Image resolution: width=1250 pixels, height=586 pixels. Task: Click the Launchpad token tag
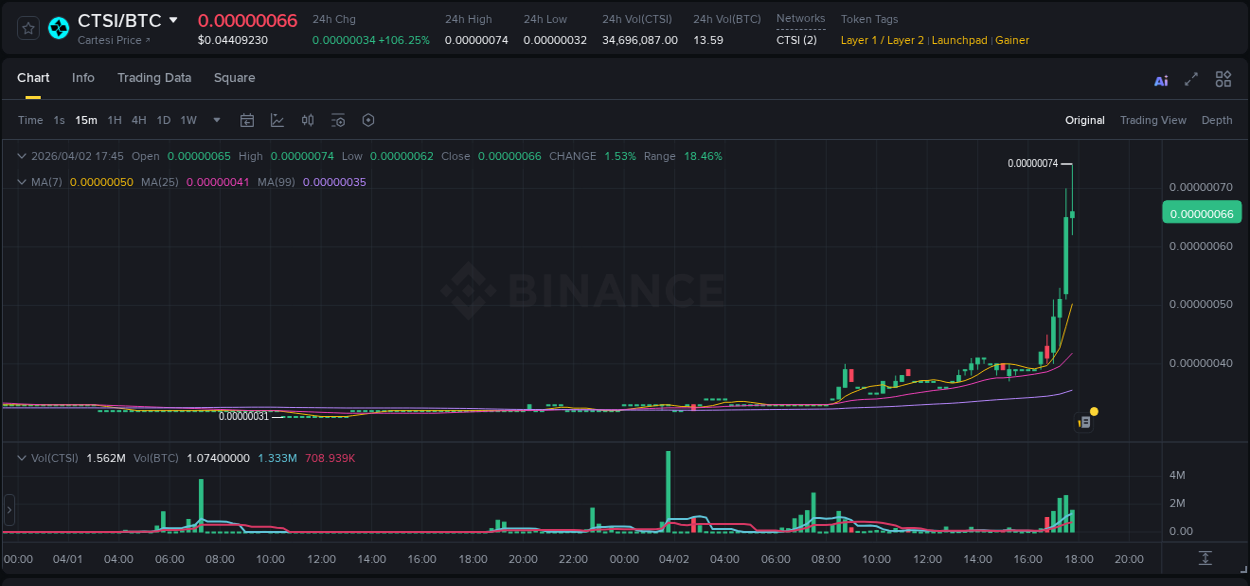(x=959, y=40)
